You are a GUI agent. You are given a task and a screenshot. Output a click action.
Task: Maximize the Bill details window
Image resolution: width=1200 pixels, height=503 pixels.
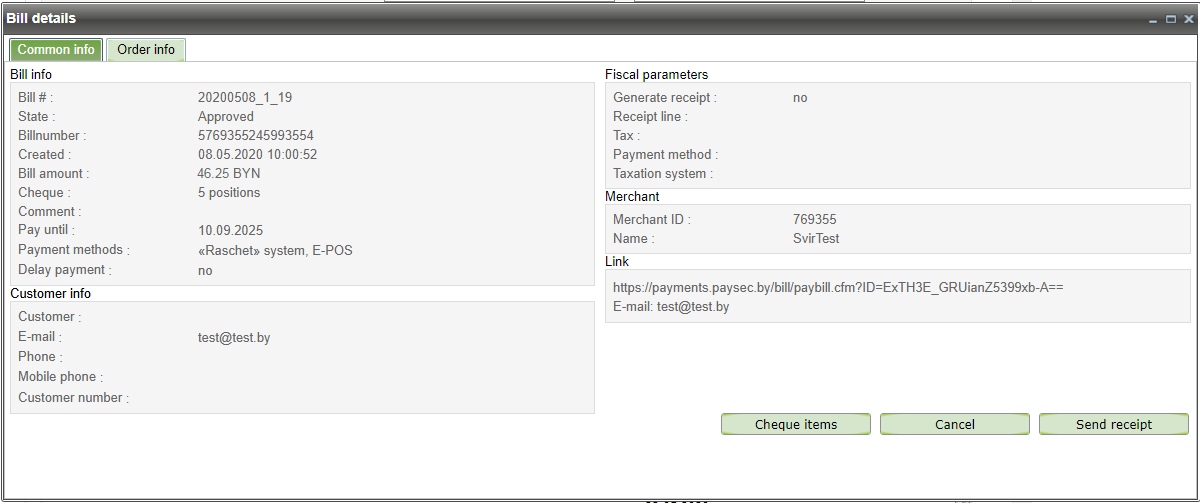pos(1171,19)
